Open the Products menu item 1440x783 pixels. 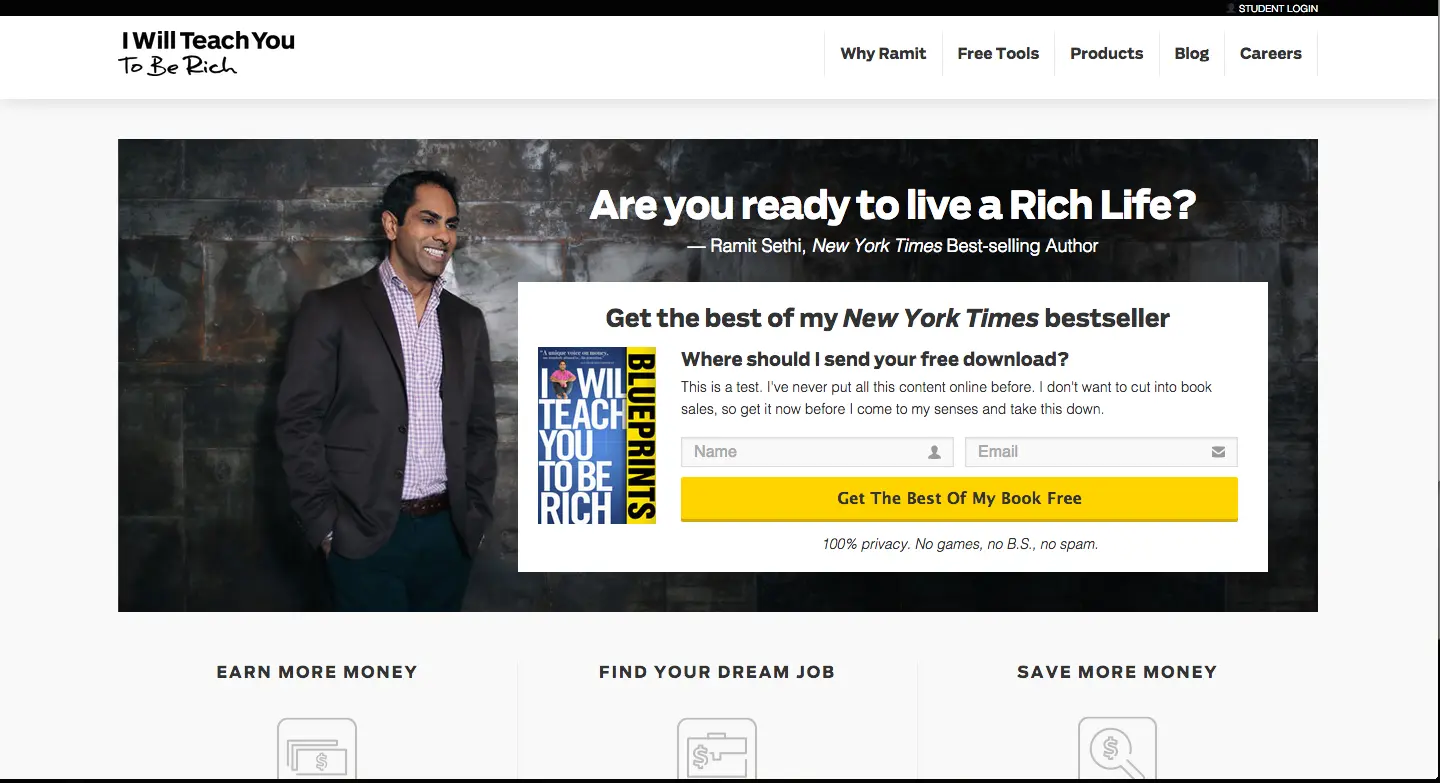[1106, 54]
